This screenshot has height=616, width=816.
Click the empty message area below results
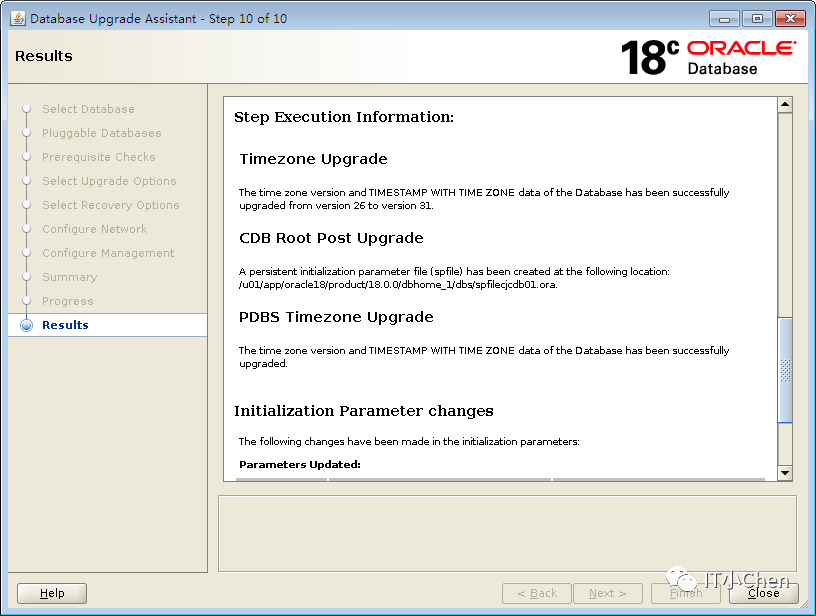[x=507, y=534]
